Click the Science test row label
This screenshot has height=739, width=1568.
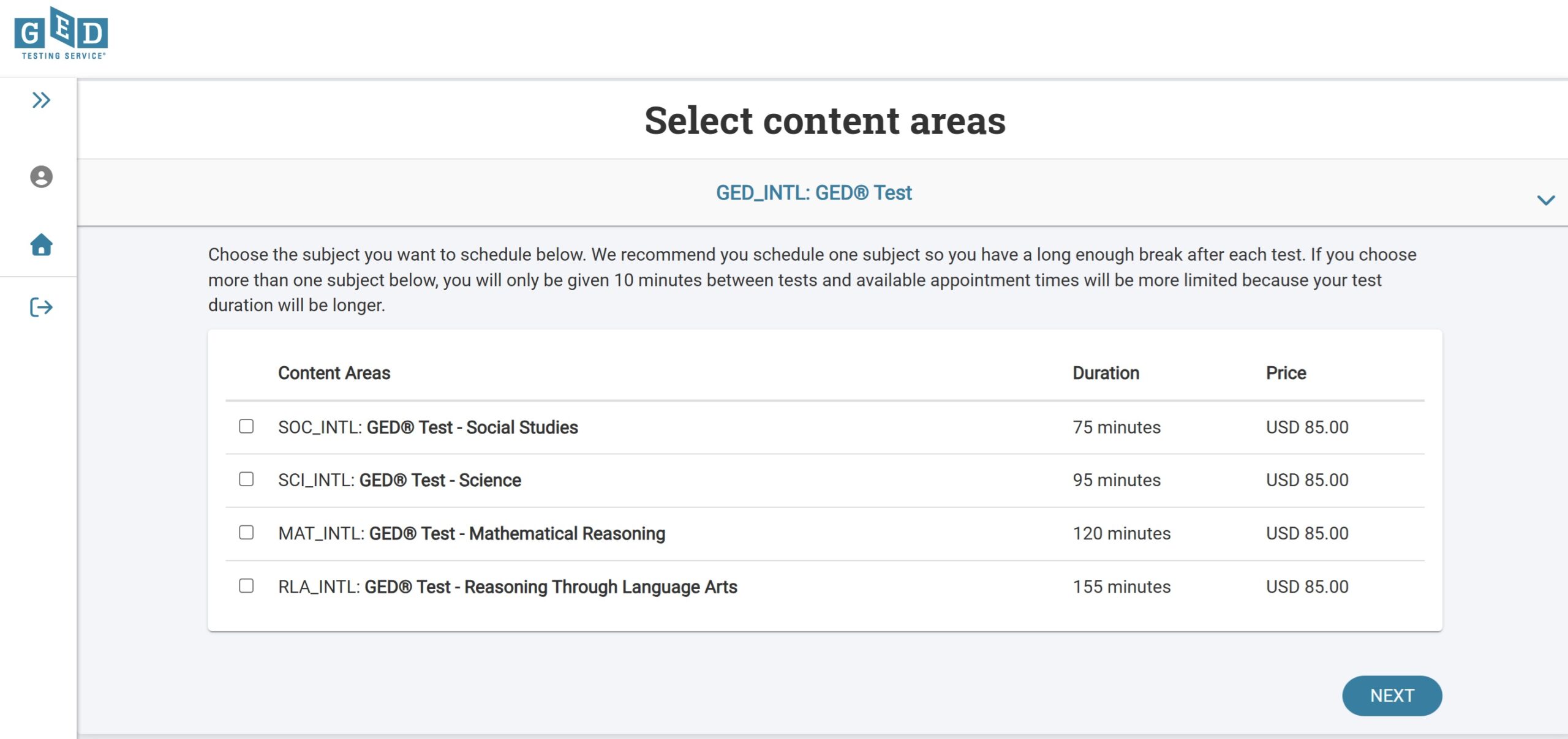point(399,480)
